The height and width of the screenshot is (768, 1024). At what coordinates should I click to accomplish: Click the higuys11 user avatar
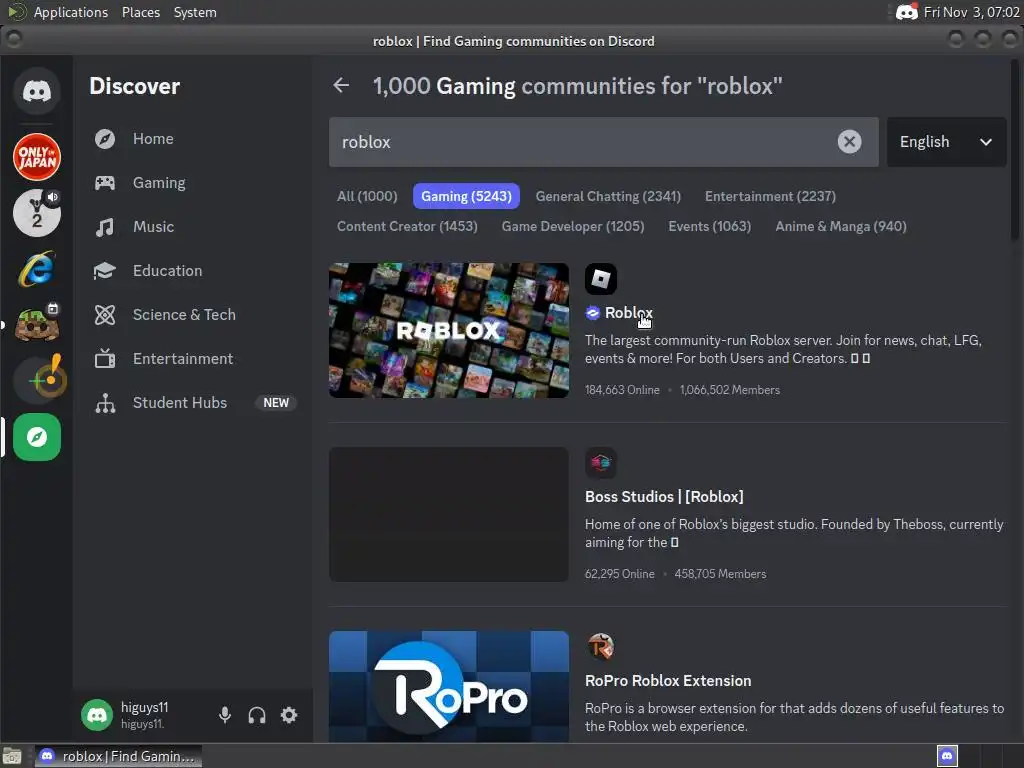pyautogui.click(x=97, y=715)
